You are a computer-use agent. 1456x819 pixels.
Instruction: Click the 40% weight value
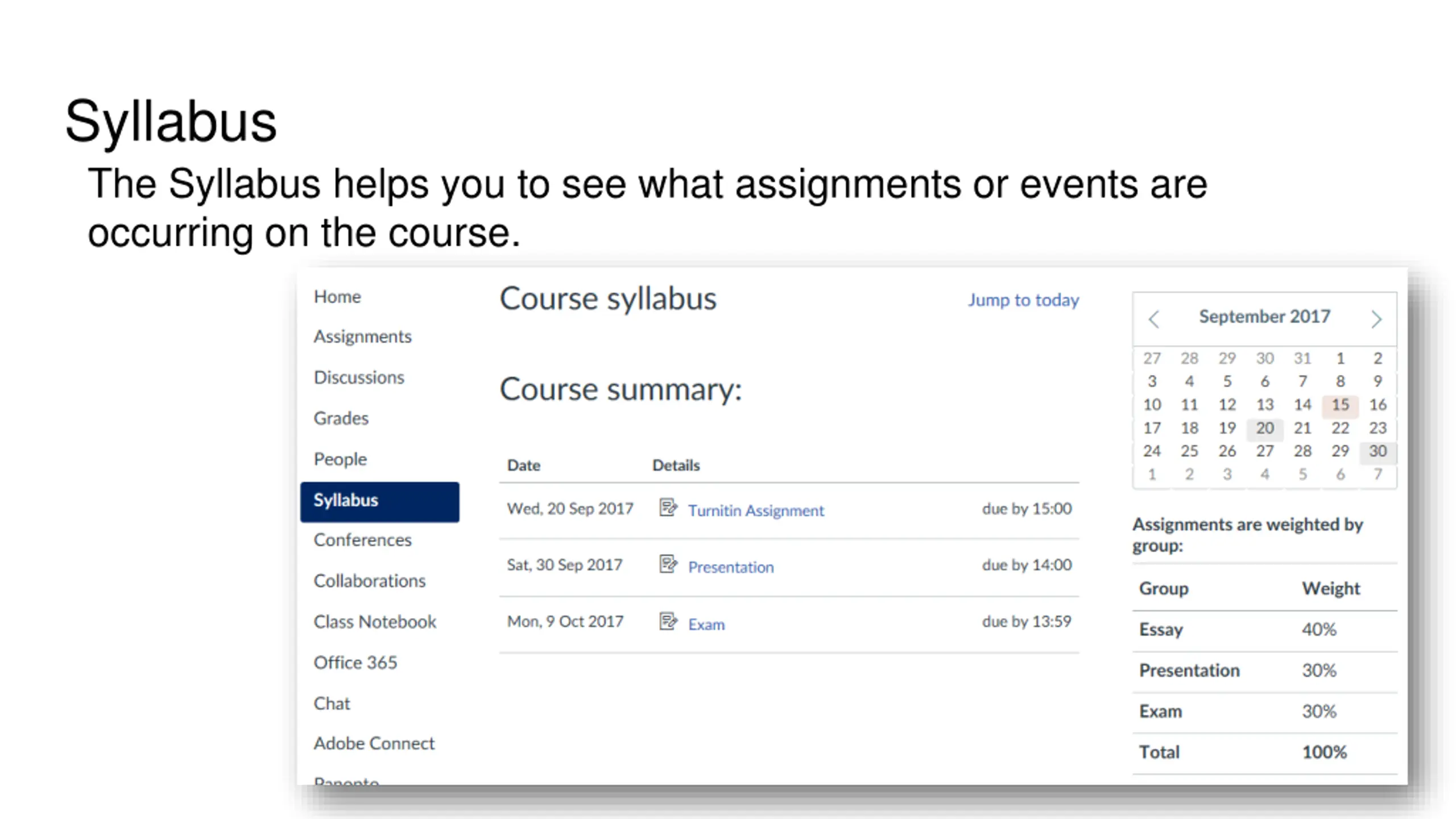coord(1319,630)
